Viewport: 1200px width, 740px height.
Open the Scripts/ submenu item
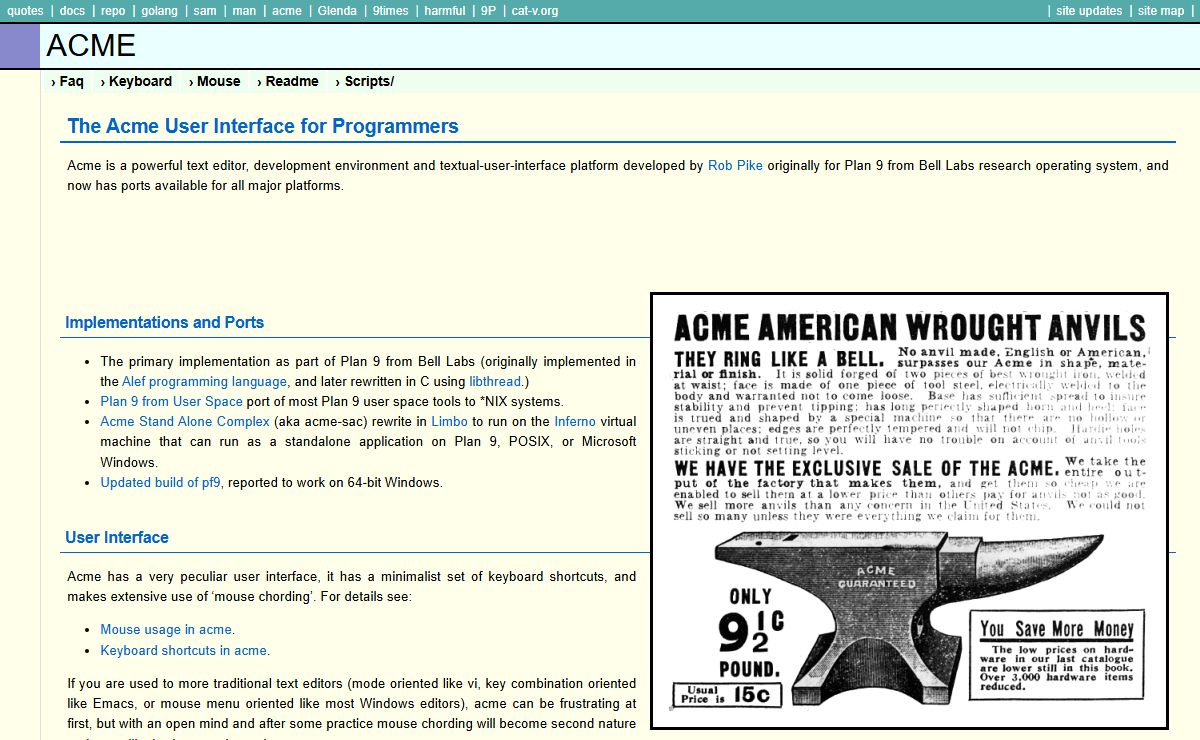tap(365, 82)
